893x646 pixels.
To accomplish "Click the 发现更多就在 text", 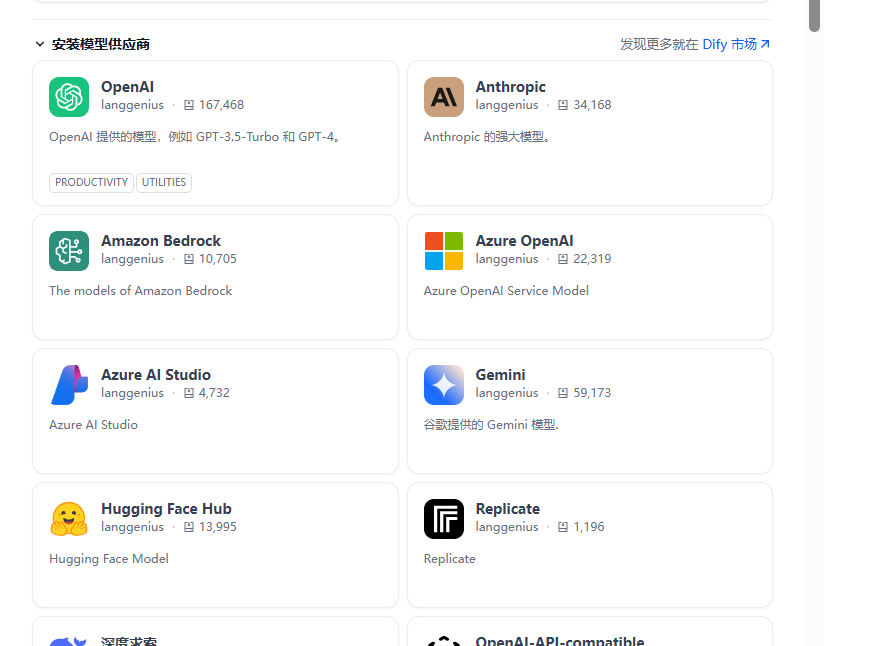I will [659, 44].
